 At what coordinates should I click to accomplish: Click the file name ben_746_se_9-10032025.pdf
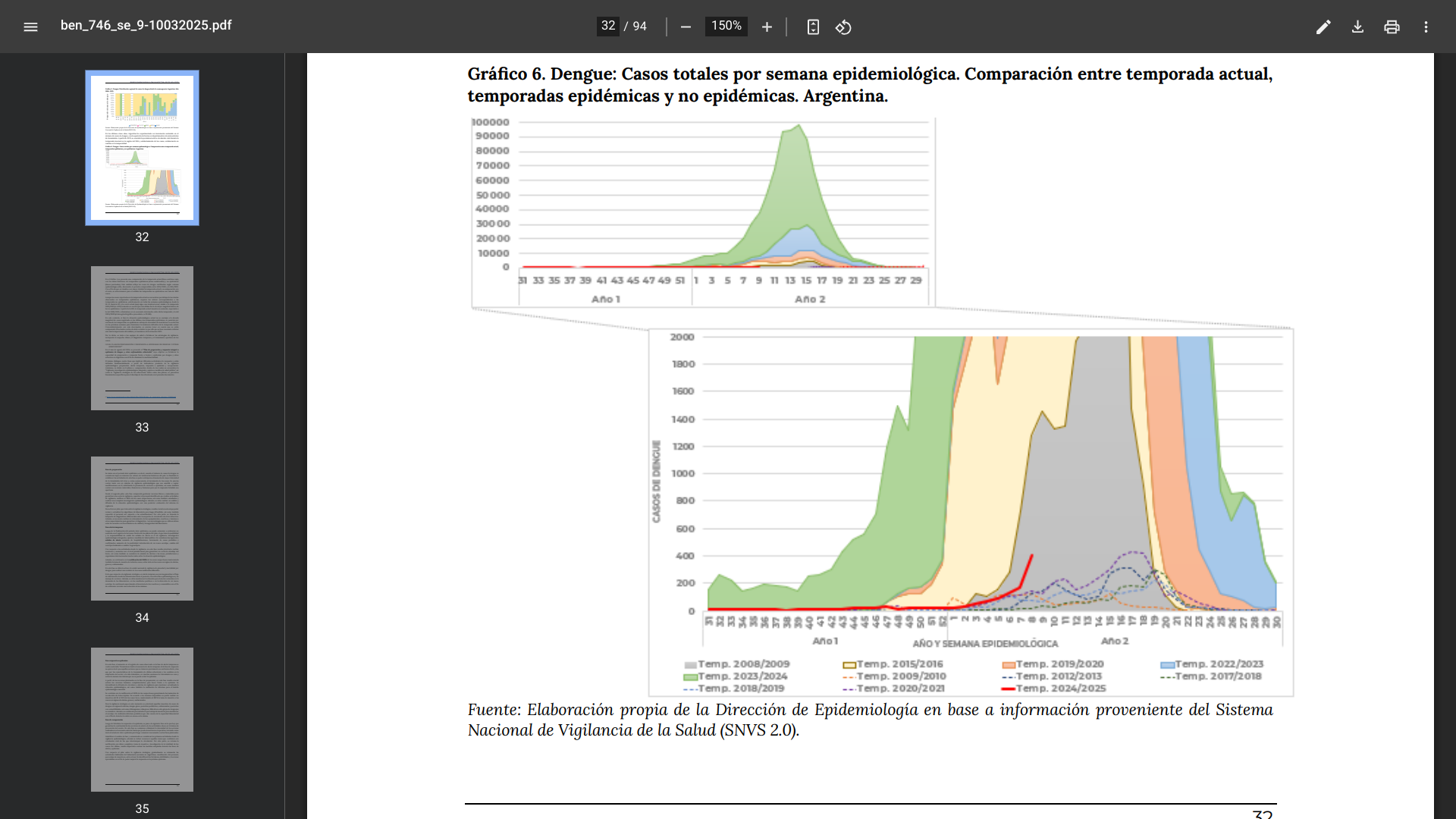click(x=146, y=26)
